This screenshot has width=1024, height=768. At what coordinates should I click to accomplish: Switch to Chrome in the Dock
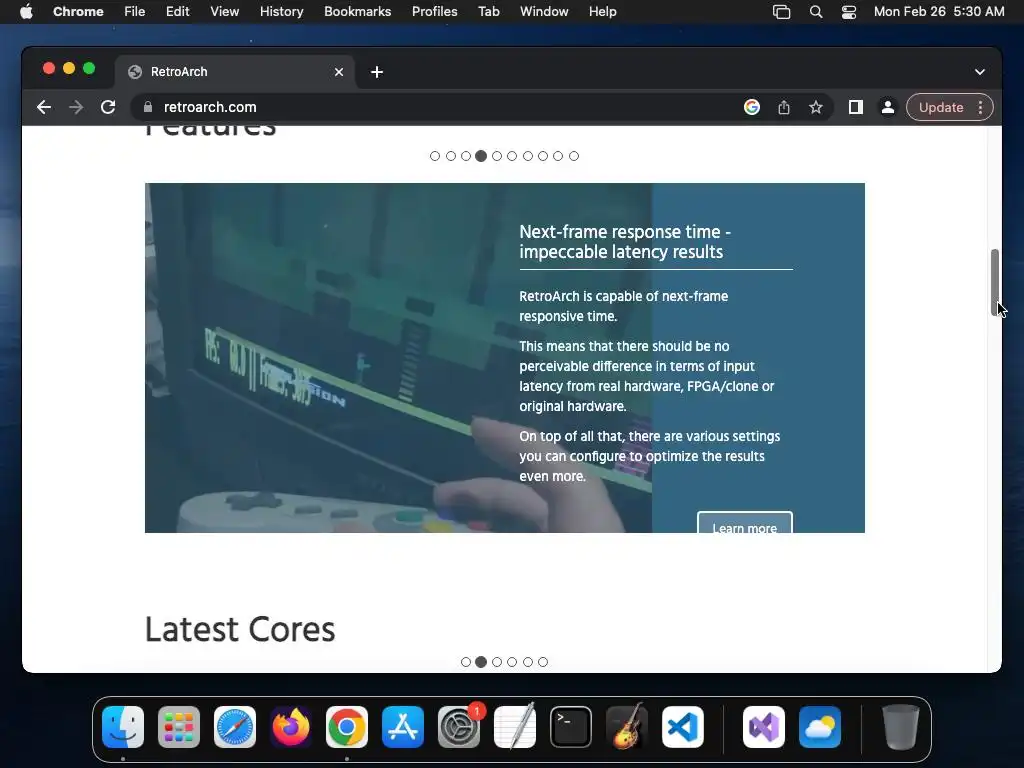(347, 727)
